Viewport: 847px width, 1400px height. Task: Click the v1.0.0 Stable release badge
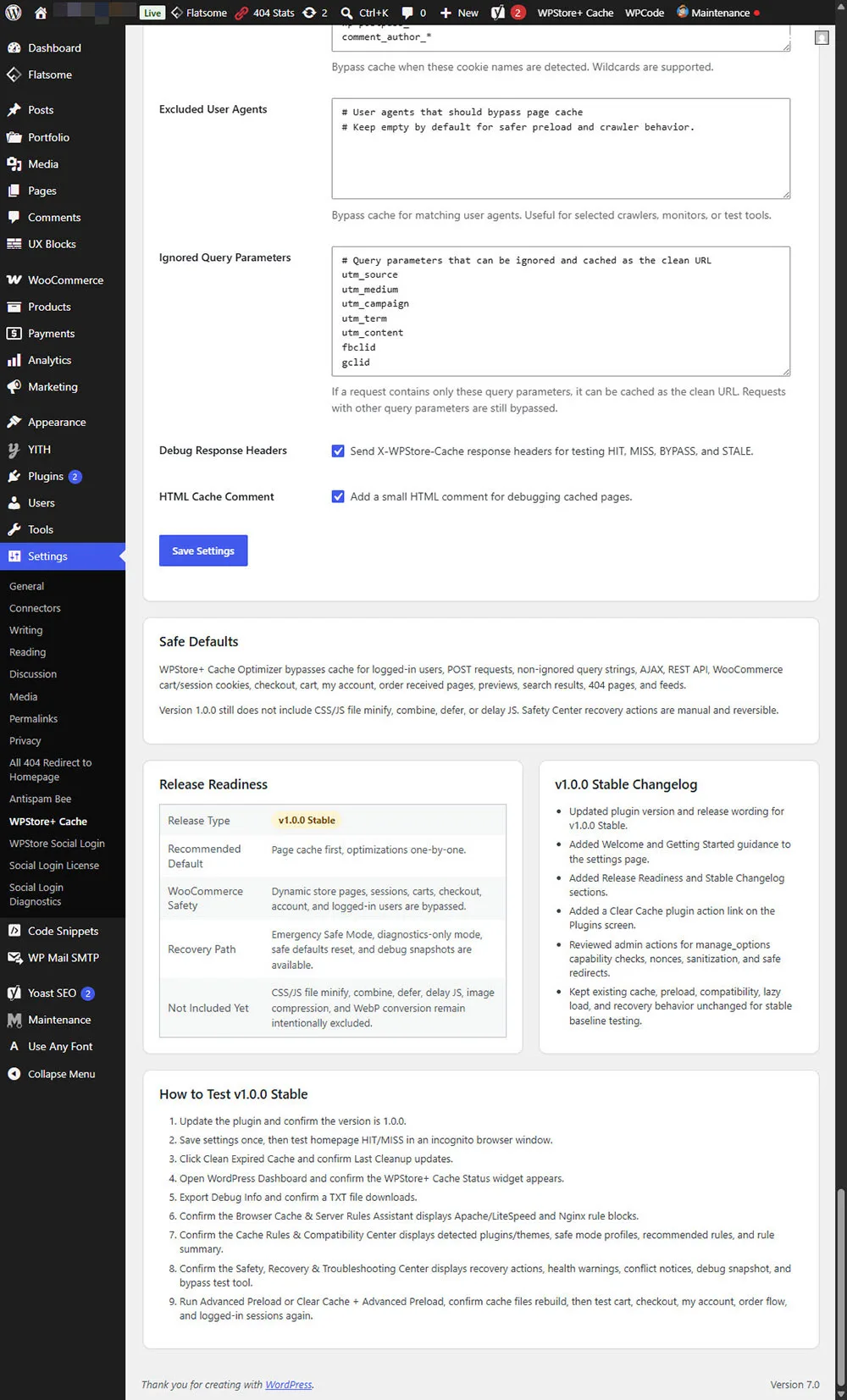tap(307, 820)
